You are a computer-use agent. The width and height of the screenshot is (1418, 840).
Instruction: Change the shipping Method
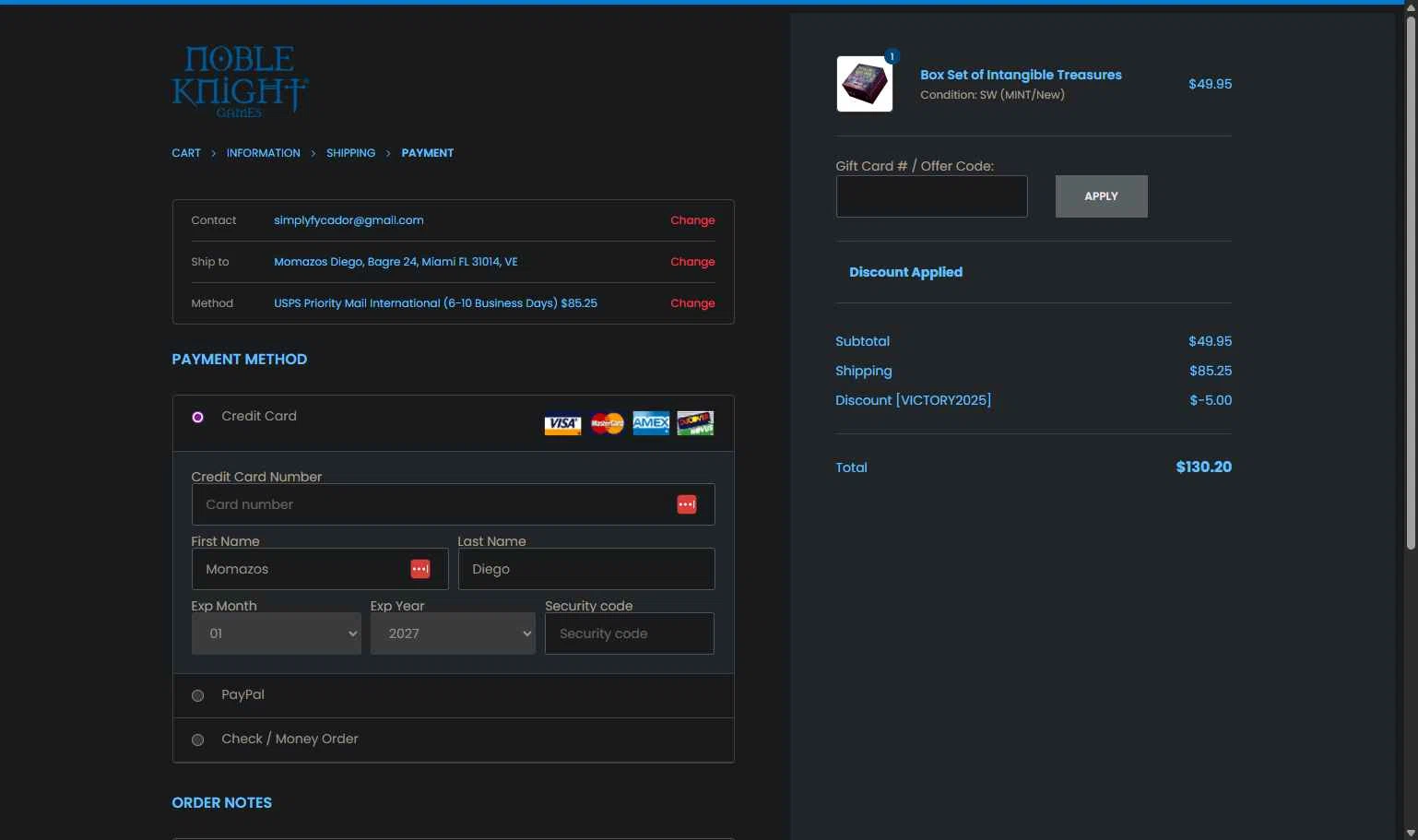click(x=692, y=303)
